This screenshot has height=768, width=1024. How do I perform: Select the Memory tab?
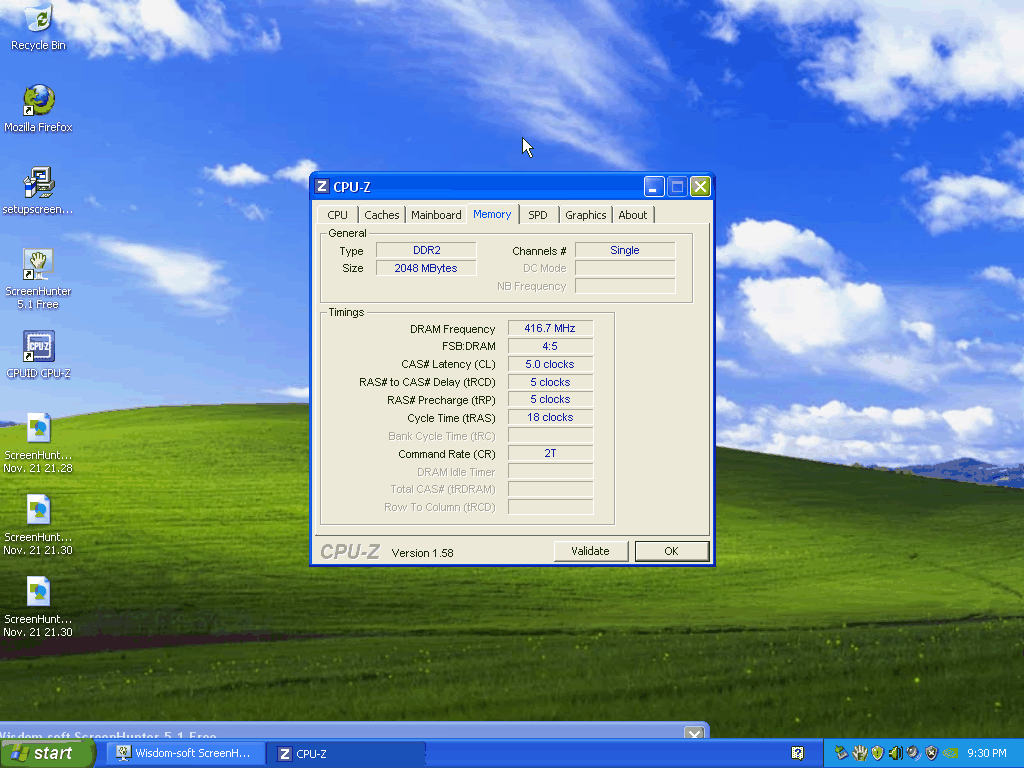492,214
